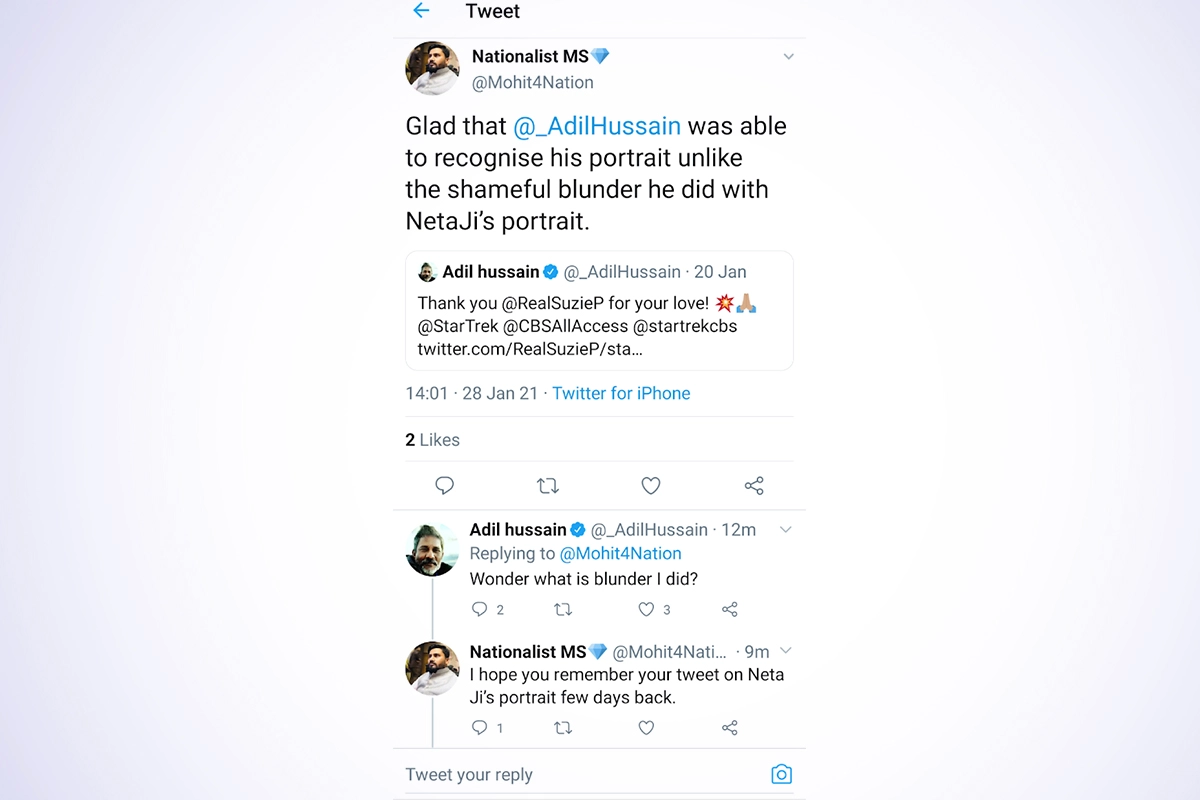Image resolution: width=1200 pixels, height=800 pixels.
Task: Open camera icon in reply box
Action: coord(781,775)
